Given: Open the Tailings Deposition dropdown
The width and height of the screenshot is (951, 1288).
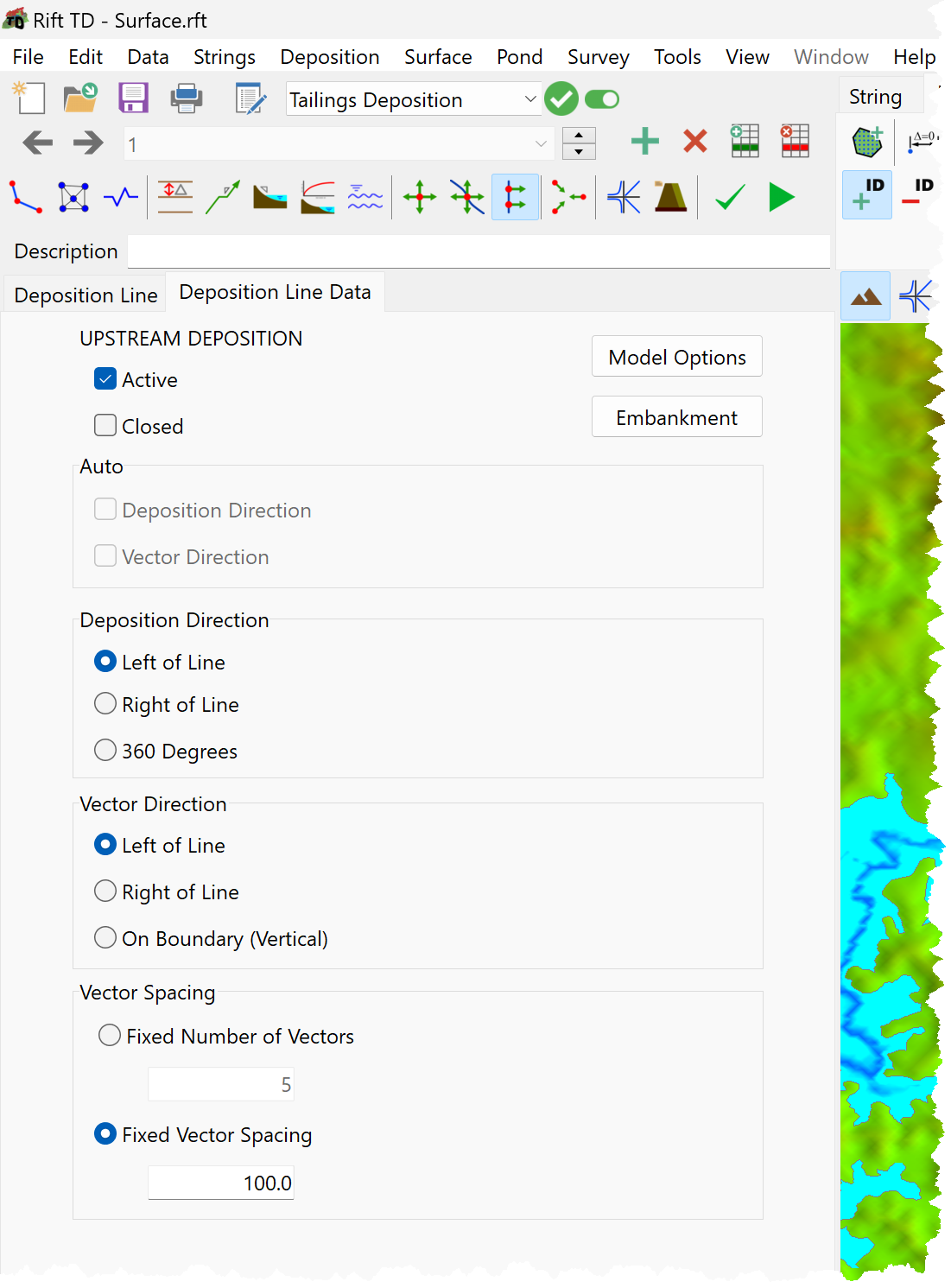Looking at the screenshot, I should [414, 99].
